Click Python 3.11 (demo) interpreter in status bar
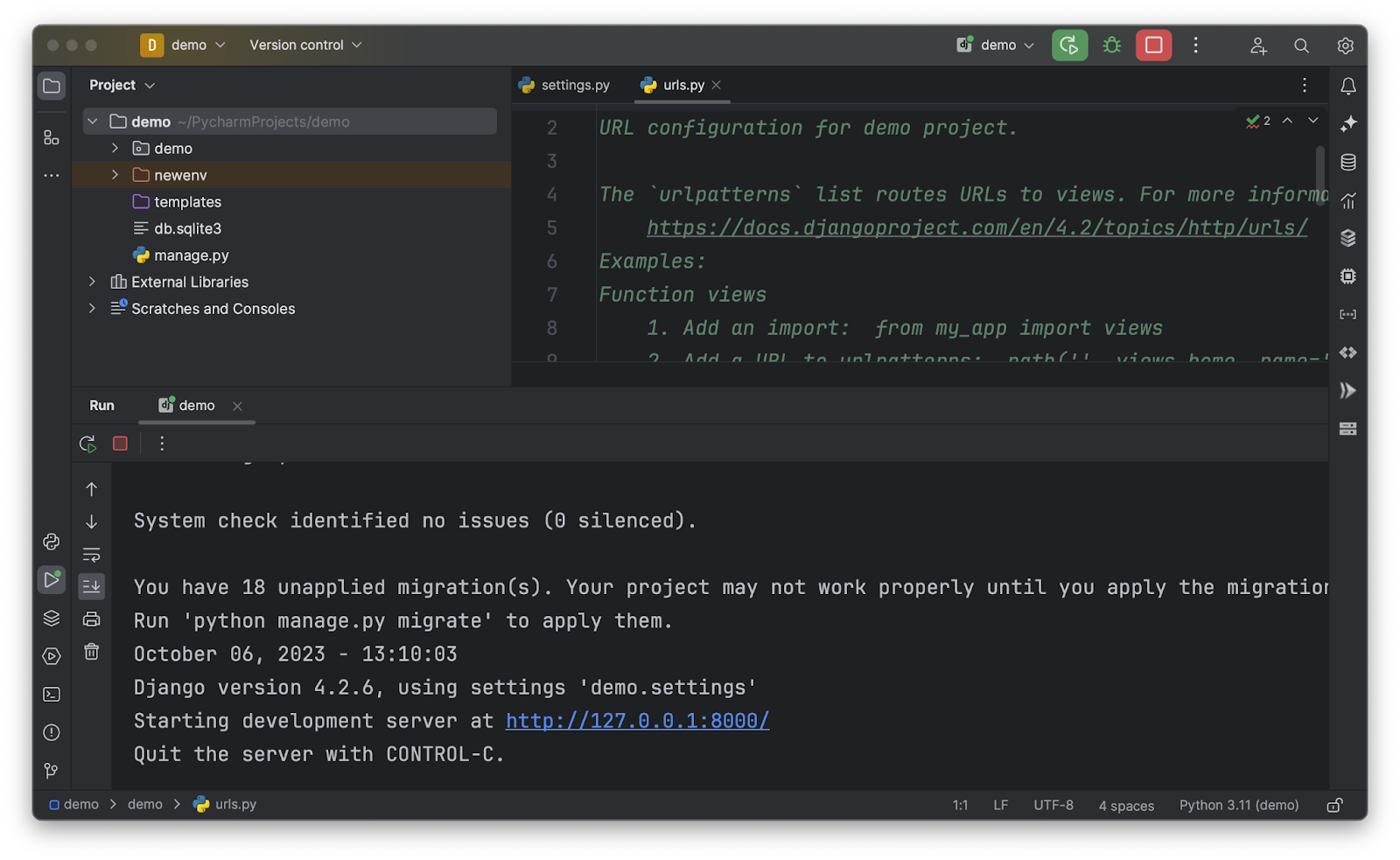 click(x=1238, y=805)
